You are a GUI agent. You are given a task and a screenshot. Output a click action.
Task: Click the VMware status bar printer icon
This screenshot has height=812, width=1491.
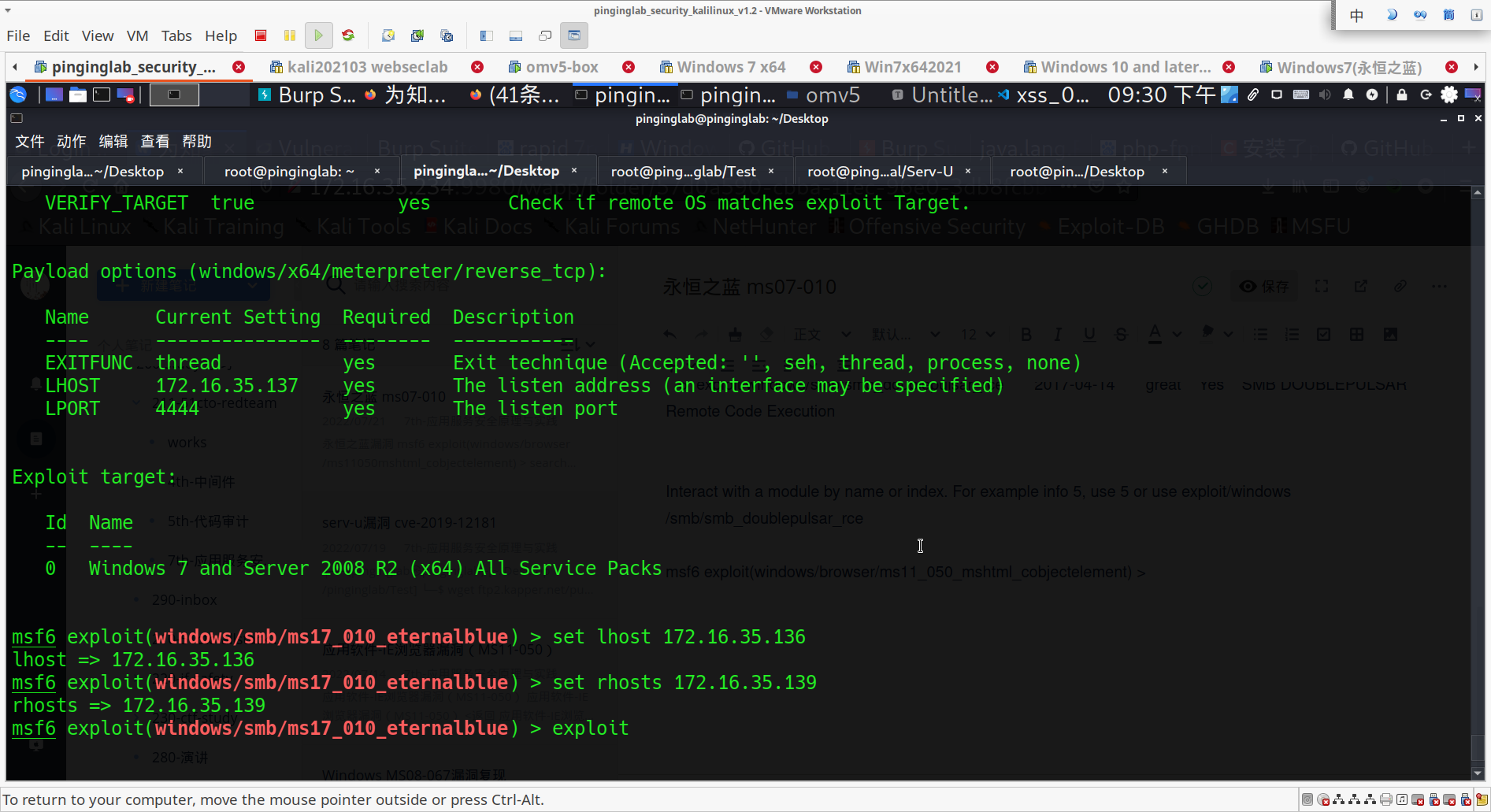click(1385, 800)
